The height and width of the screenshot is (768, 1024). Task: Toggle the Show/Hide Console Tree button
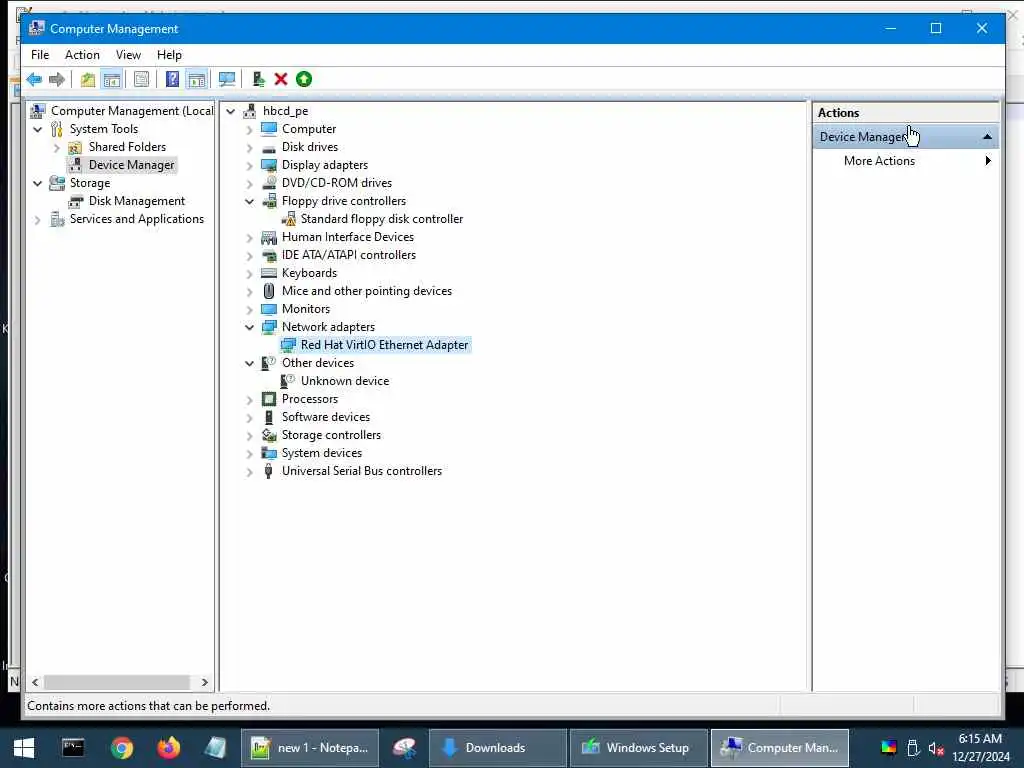[x=112, y=80]
